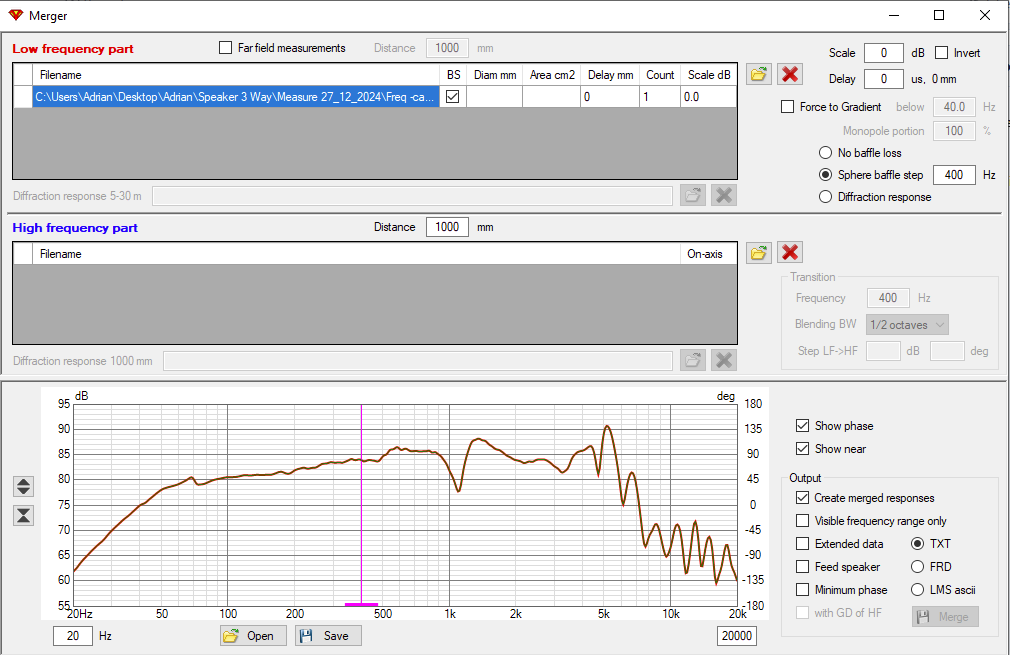Click the empty Area cm2 cell in file row
This screenshot has height=655, width=1010.
pos(551,97)
